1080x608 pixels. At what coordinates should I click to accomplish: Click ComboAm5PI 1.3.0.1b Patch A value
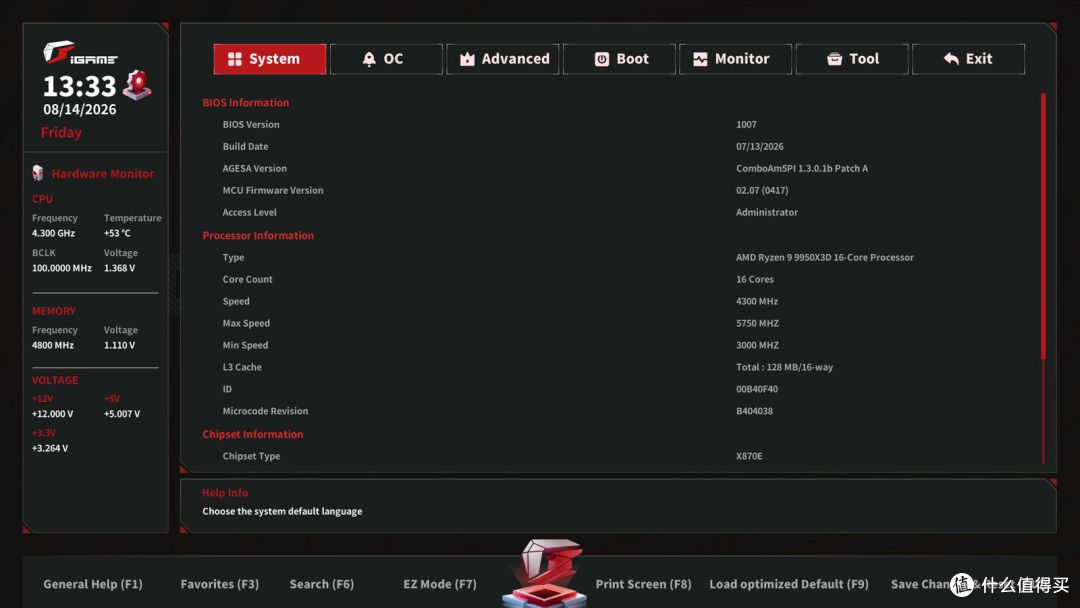tap(802, 169)
